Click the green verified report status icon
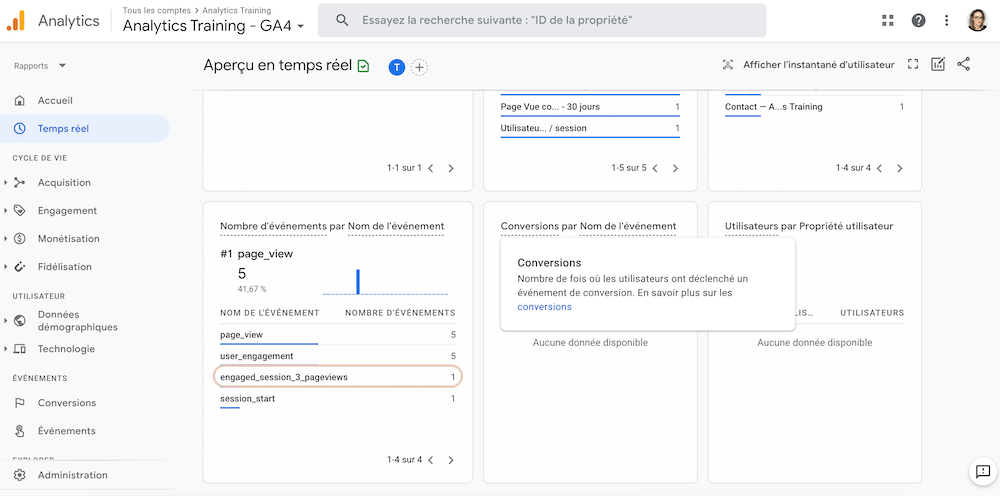 [x=364, y=65]
